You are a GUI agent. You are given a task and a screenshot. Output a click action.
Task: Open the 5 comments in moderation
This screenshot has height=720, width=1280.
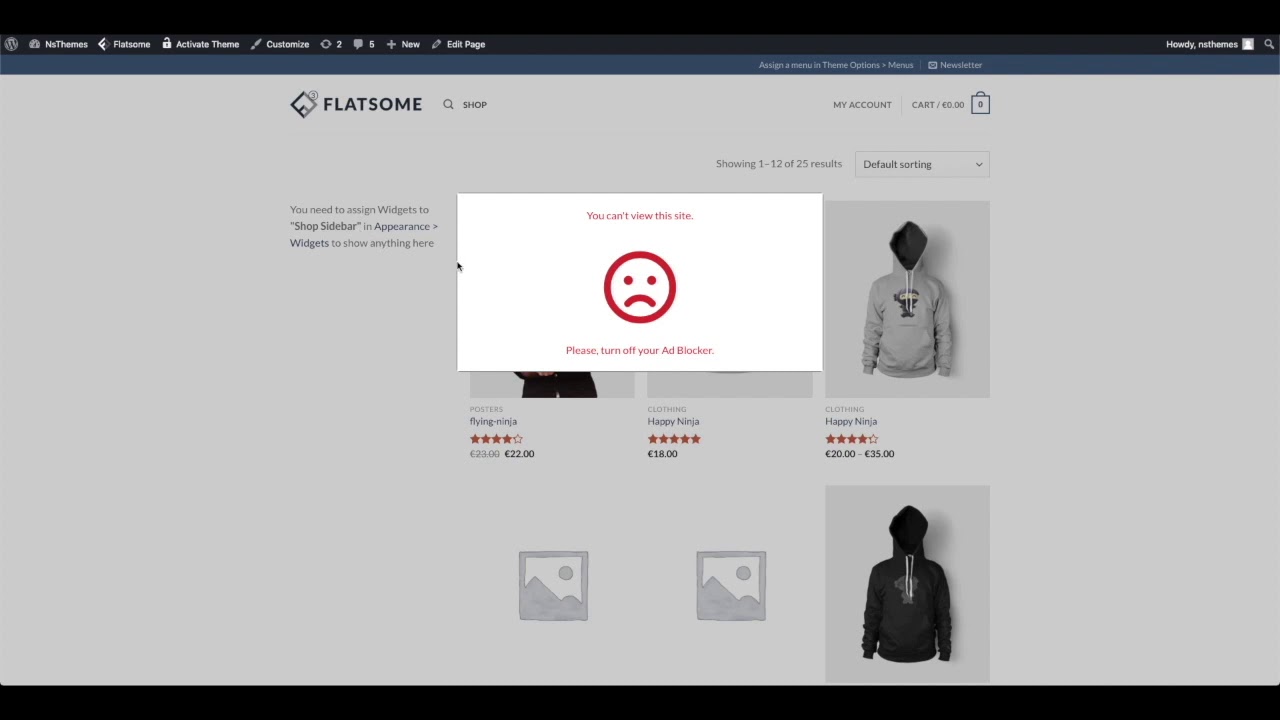click(364, 44)
